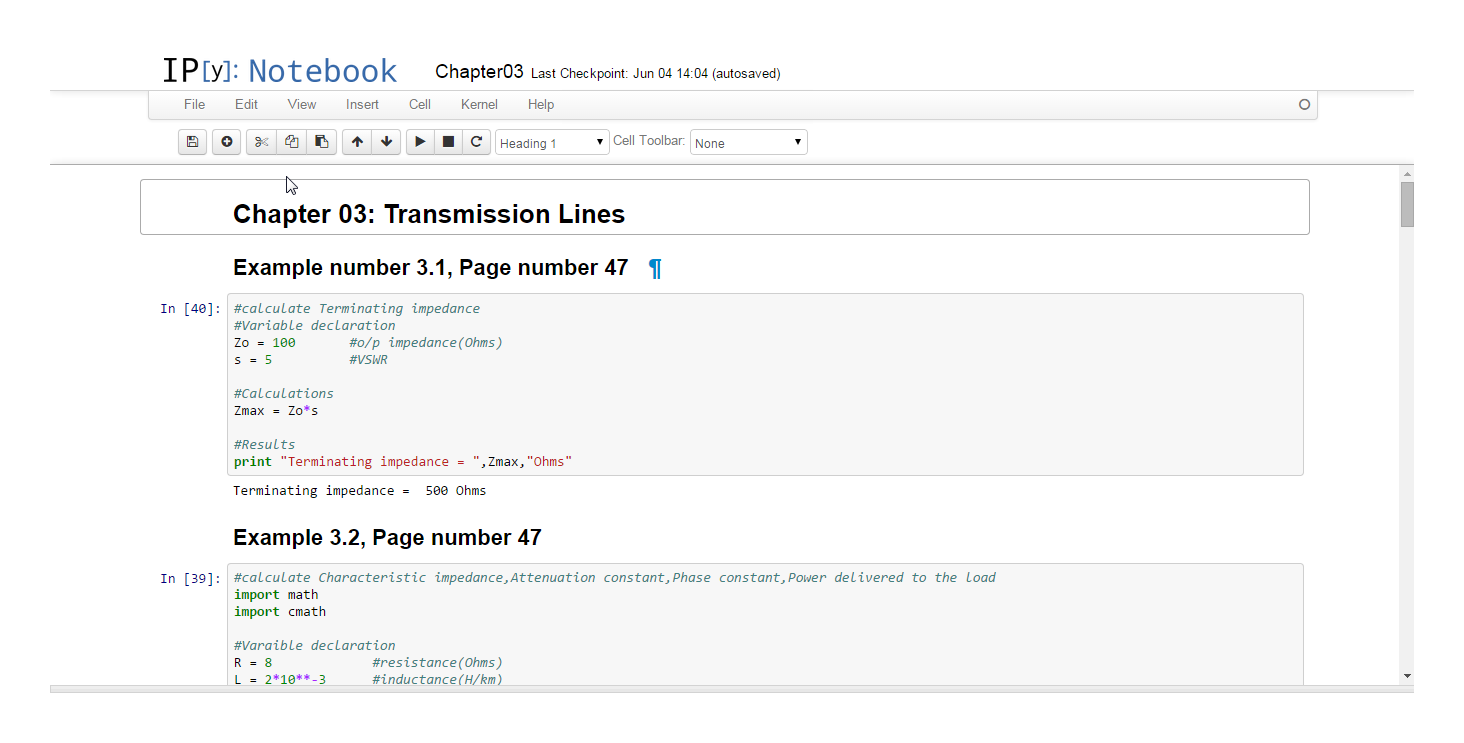This screenshot has height=743, width=1464.
Task: Click the pilcrow anchor link beside Example 3.1
Action: pos(655,268)
